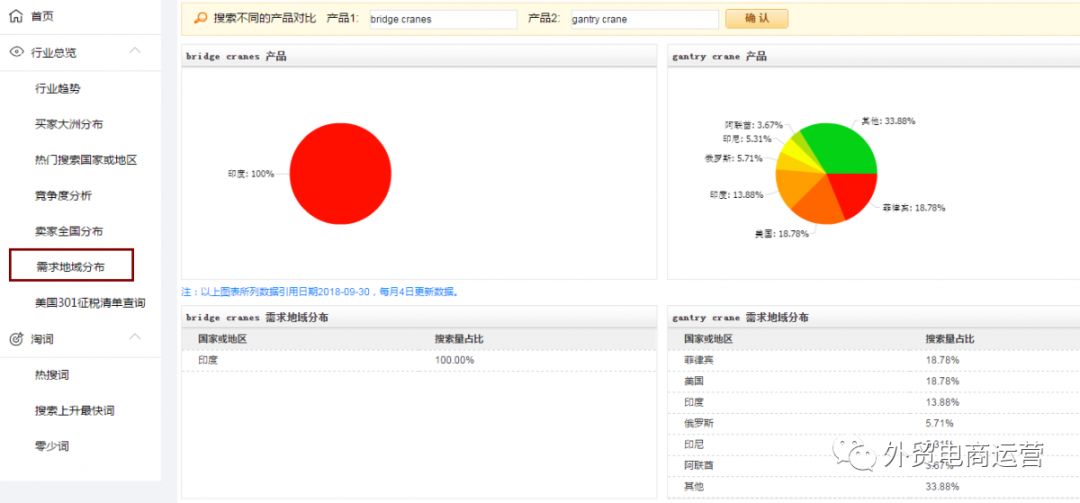Click the 阿联酋: 3.67% chart label

coord(754,125)
